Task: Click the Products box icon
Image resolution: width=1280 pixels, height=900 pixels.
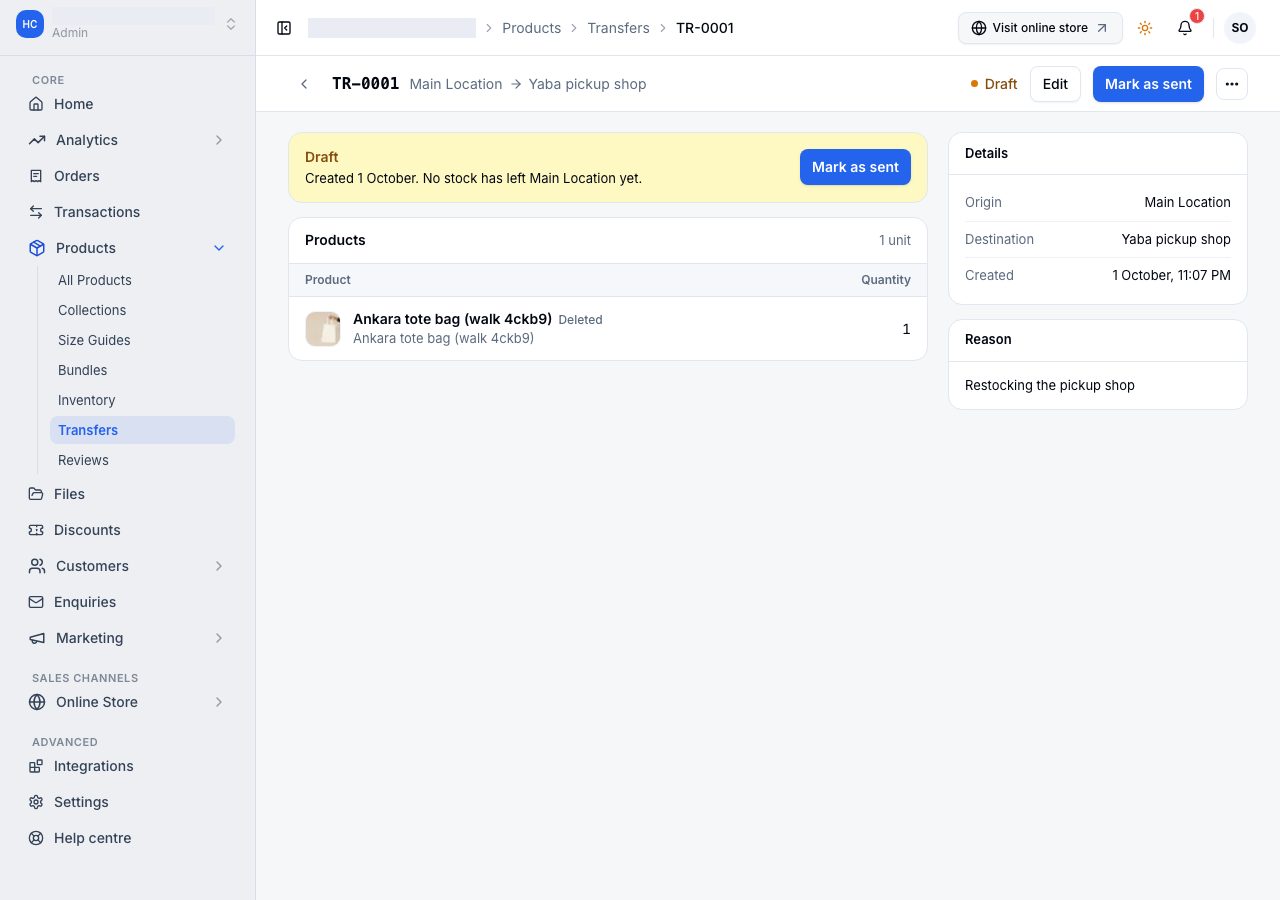Action: (x=37, y=248)
